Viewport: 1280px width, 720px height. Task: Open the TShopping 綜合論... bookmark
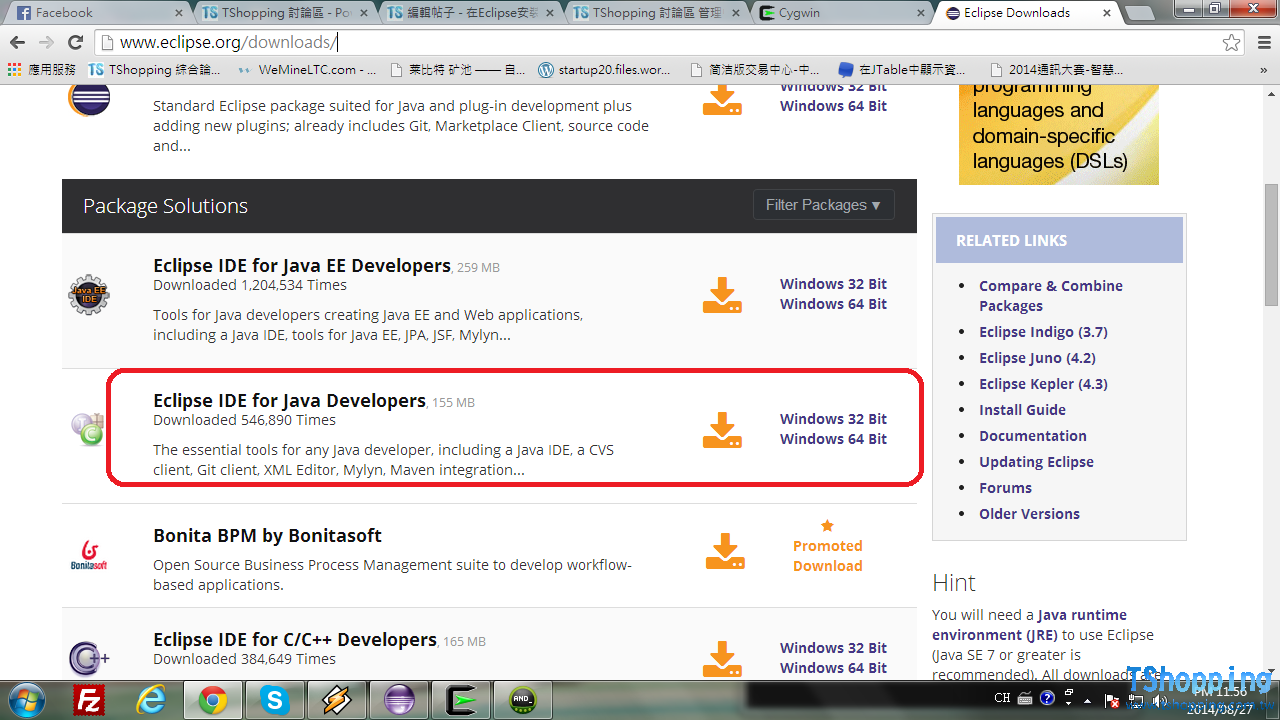[155, 70]
